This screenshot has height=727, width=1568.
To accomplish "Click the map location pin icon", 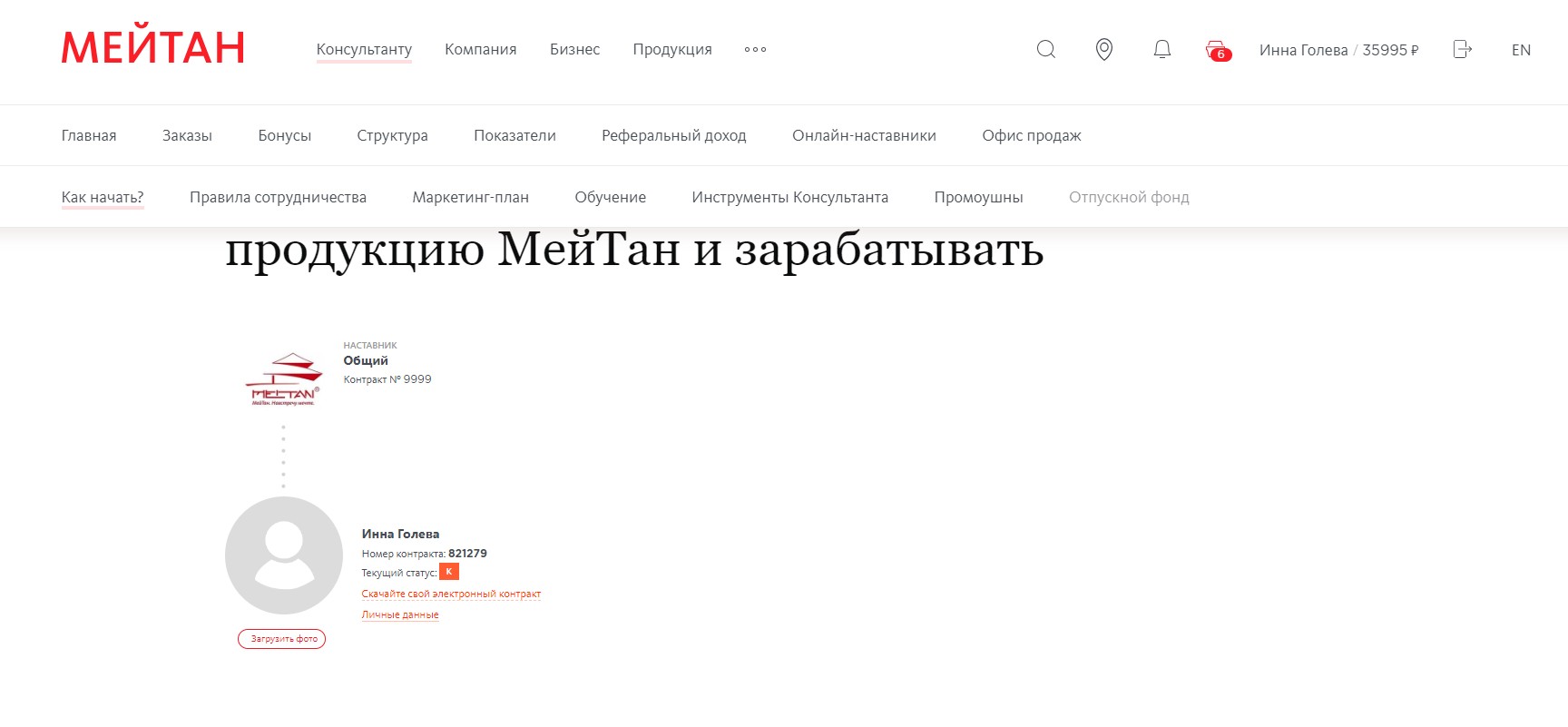I will coord(1103,49).
